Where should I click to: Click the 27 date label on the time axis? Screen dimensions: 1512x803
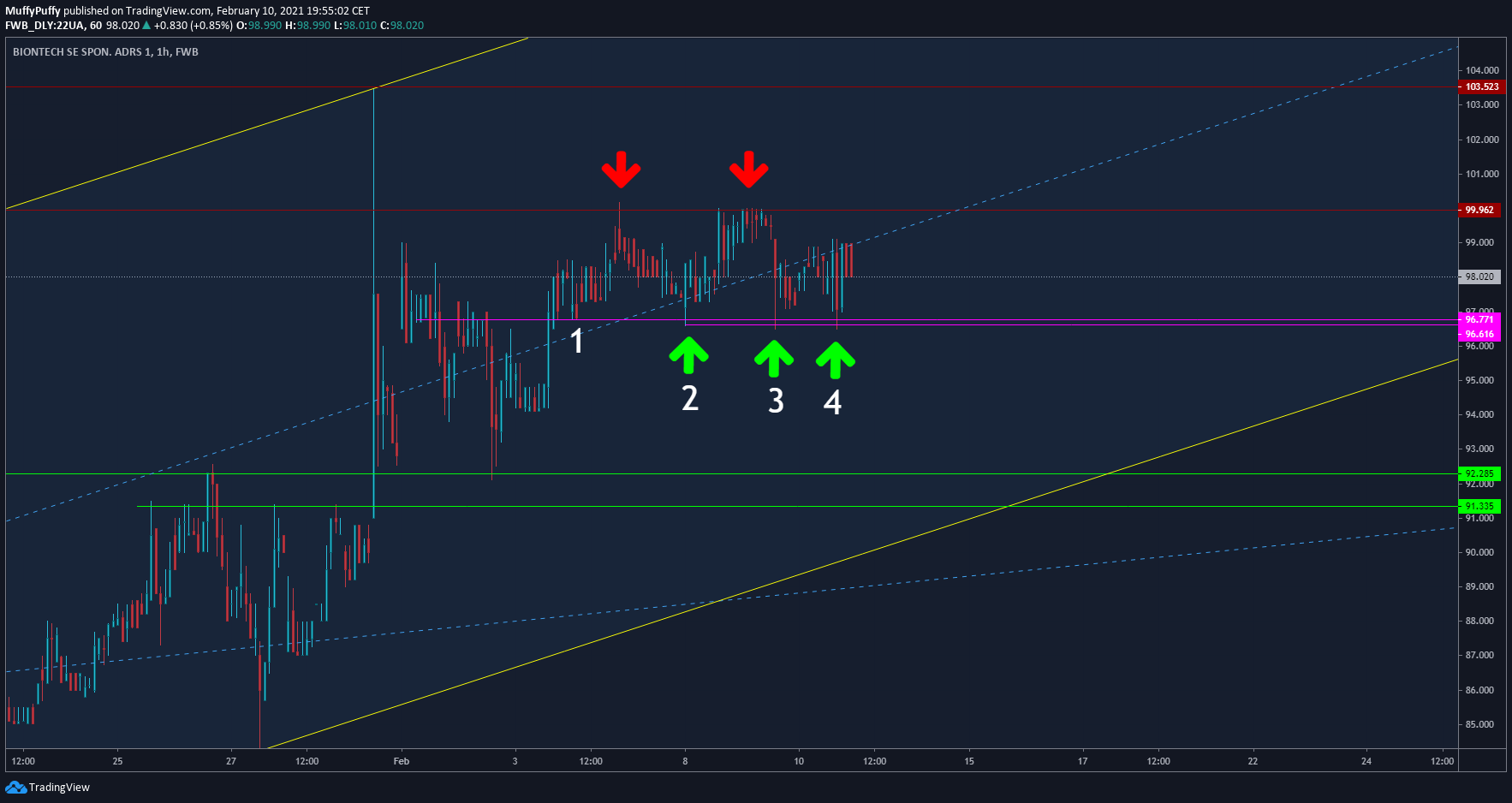coord(231,761)
